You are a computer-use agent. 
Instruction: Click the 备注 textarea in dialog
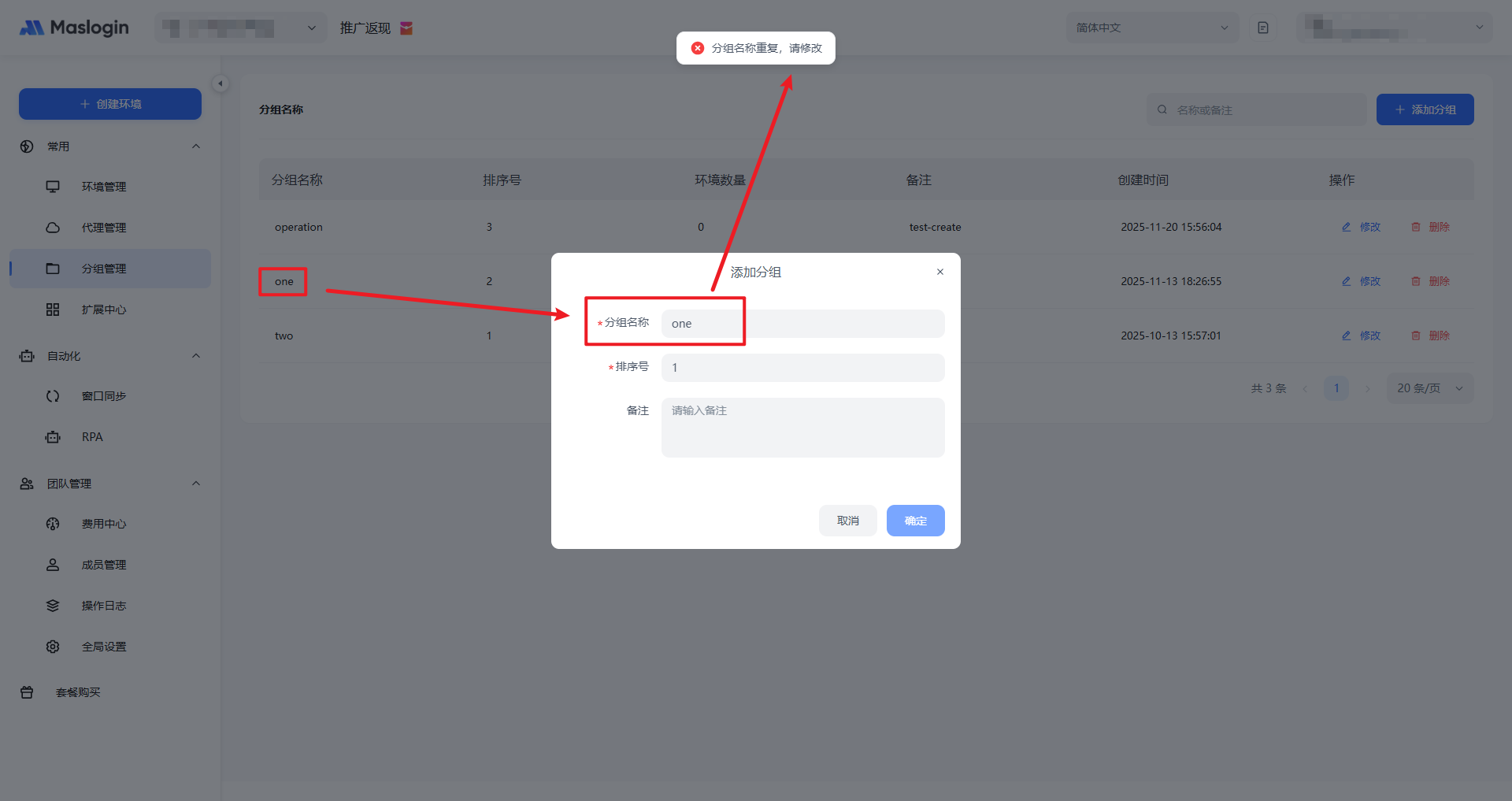point(802,427)
